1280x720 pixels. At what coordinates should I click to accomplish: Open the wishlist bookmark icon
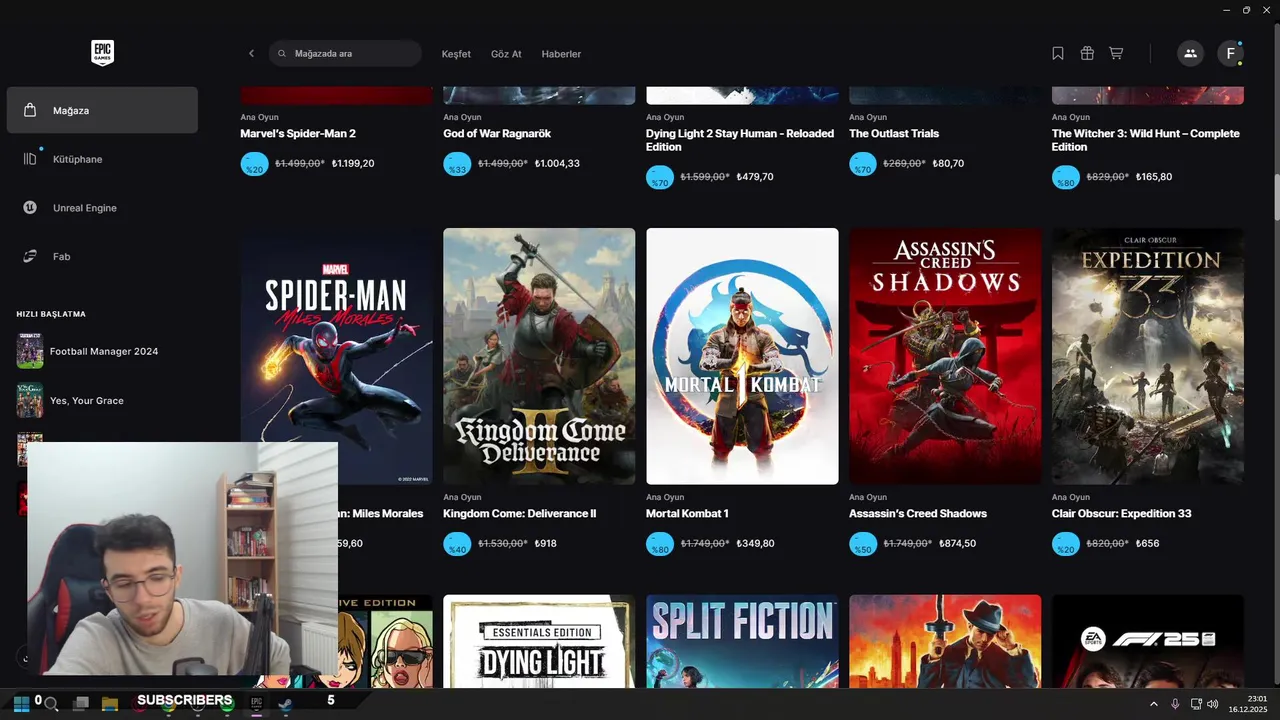[x=1058, y=53]
